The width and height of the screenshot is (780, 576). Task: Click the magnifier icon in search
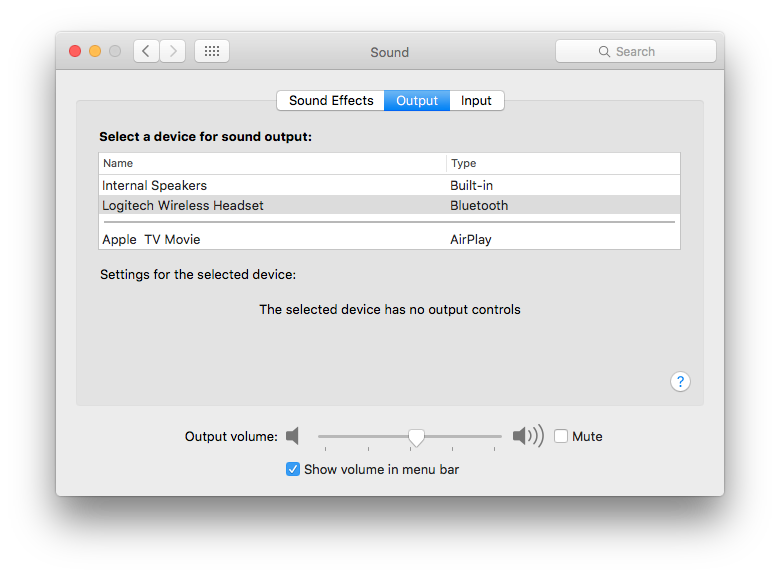(x=604, y=51)
